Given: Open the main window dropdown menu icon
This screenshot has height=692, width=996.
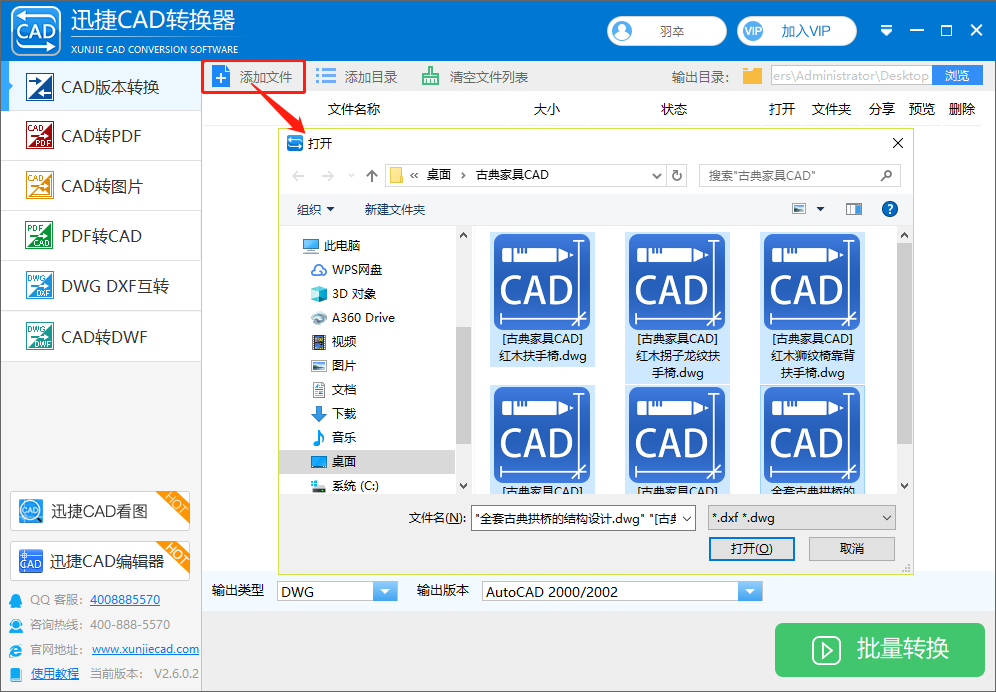Looking at the screenshot, I should [x=887, y=31].
